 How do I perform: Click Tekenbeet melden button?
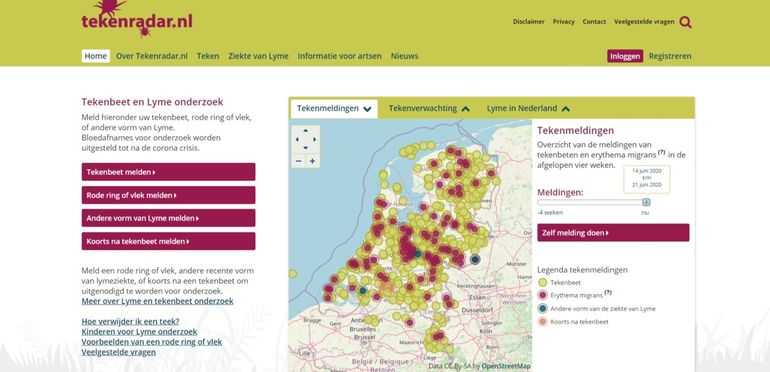point(168,172)
